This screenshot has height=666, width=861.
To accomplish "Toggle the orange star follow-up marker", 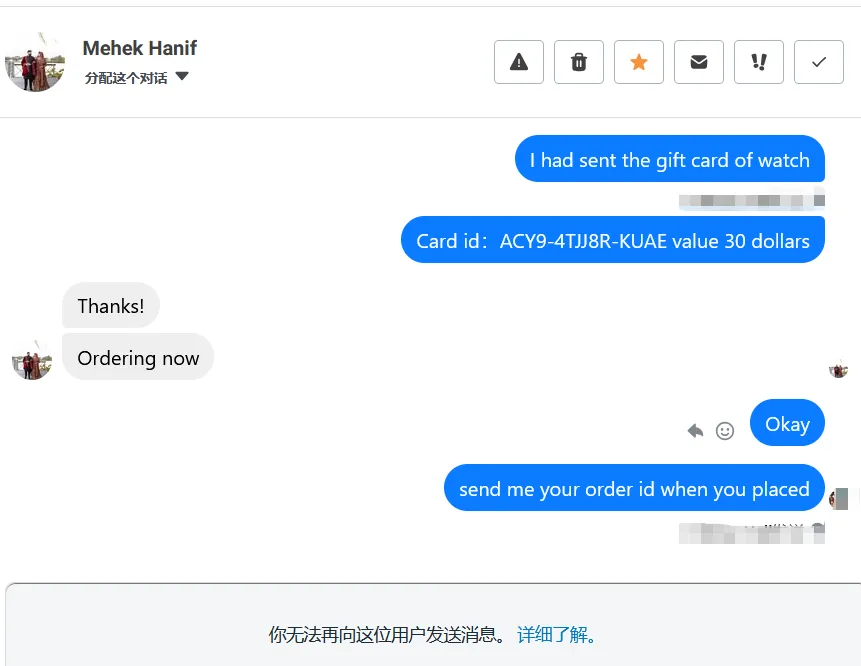I will pos(639,62).
